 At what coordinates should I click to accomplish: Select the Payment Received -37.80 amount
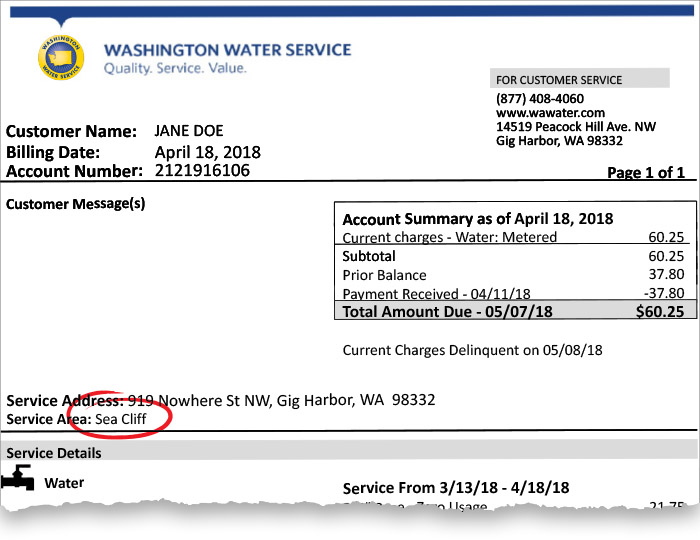661,293
